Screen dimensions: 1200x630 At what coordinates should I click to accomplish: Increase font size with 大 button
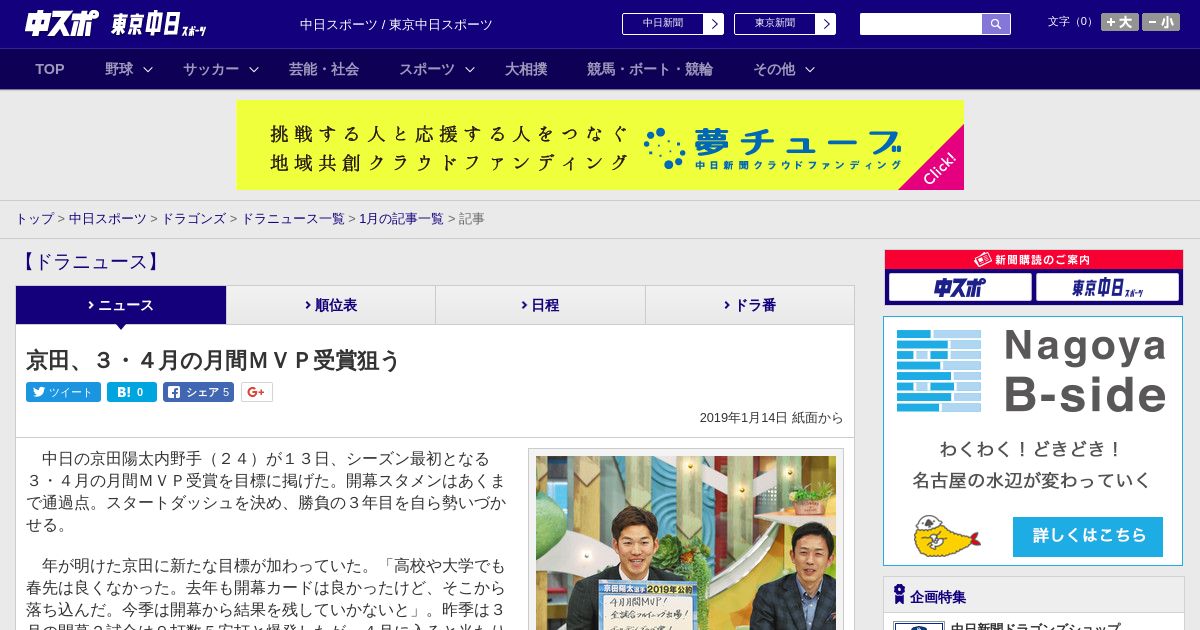point(1119,22)
